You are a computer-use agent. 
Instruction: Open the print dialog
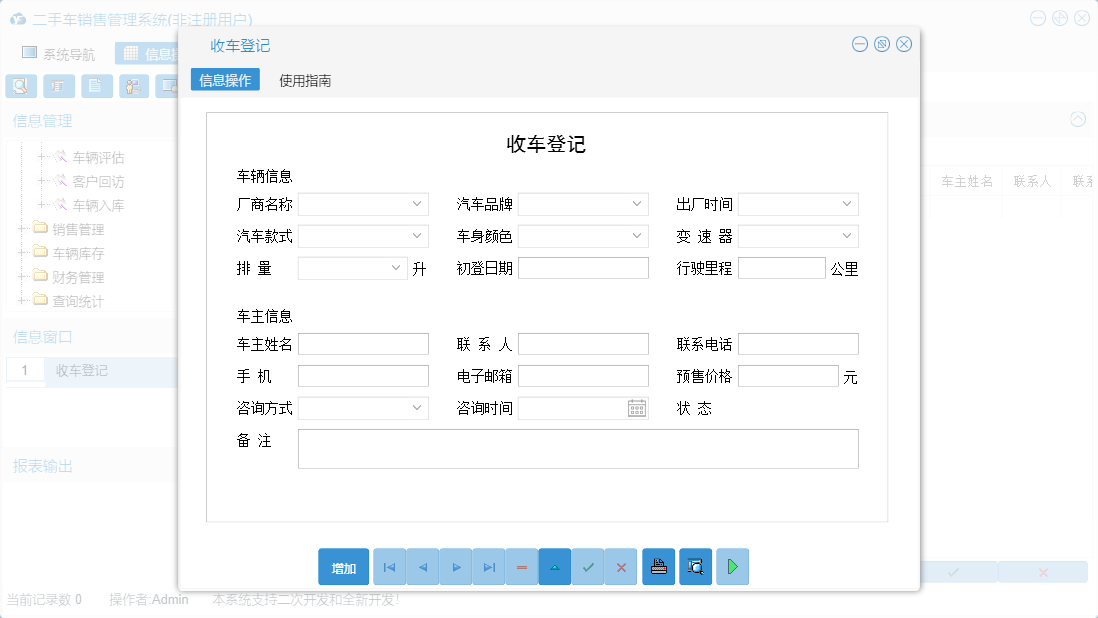point(658,567)
